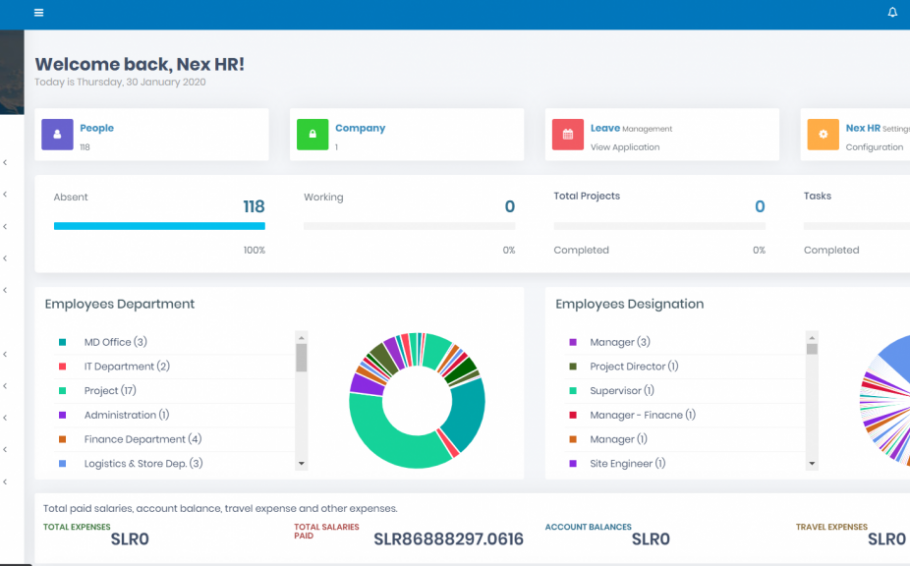
Task: Click the Working progress bar
Action: 409,226
